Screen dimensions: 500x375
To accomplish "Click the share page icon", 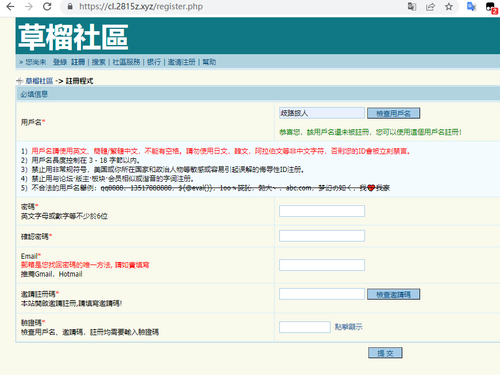I will point(430,7).
